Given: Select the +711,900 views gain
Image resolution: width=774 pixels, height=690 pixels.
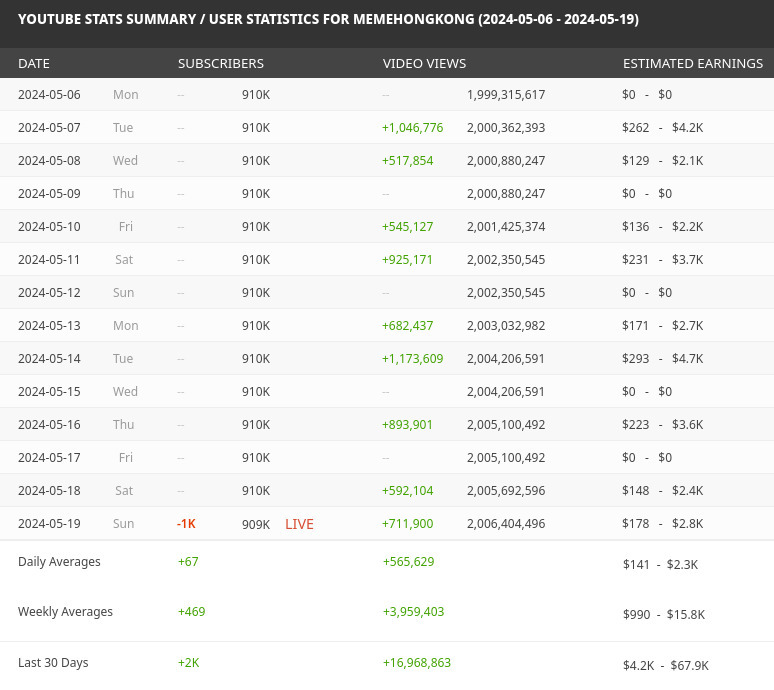Looking at the screenshot, I should tap(407, 525).
